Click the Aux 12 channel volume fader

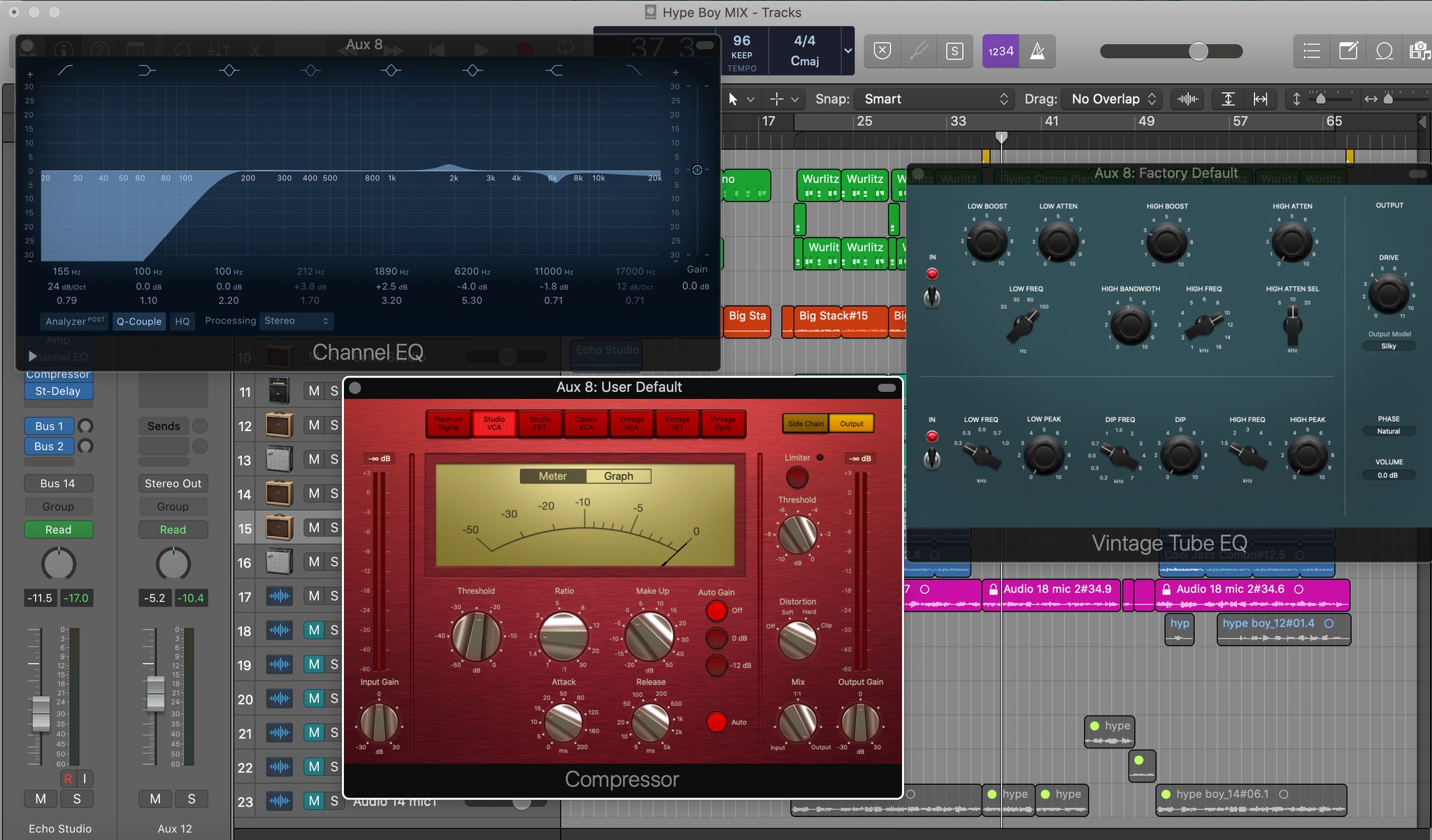tap(155, 693)
